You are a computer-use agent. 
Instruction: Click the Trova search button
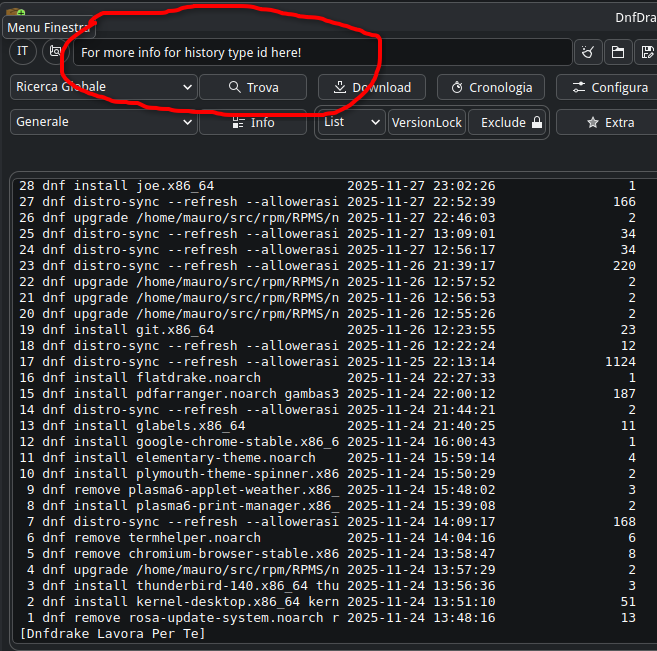tap(253, 87)
